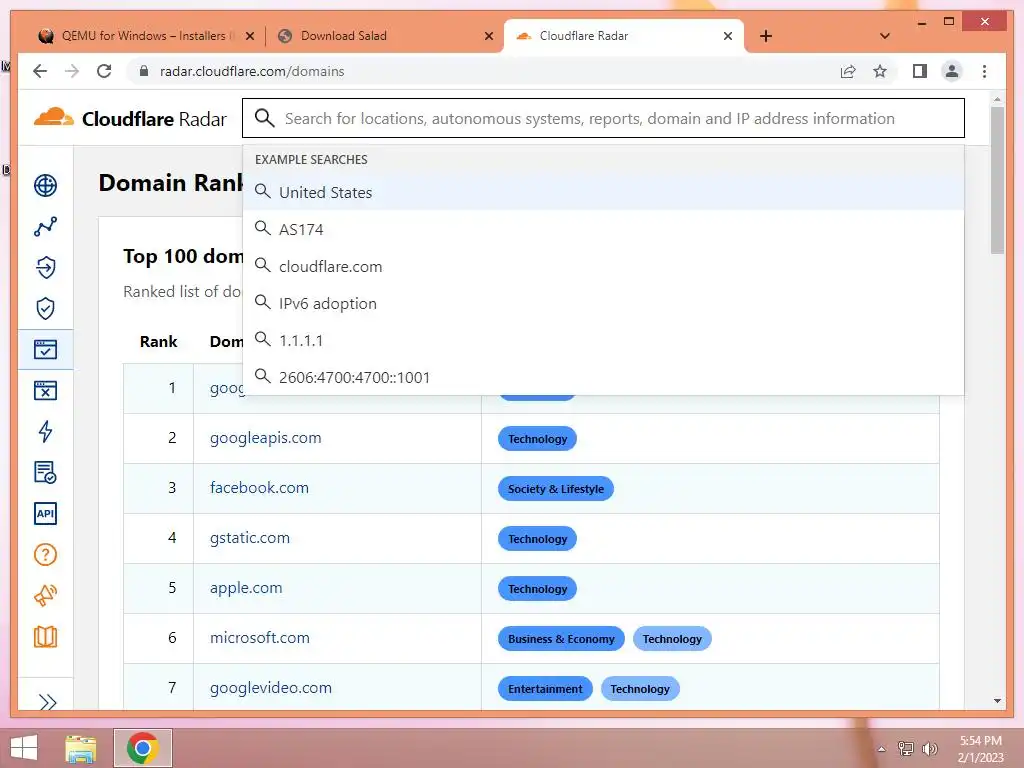The image size is (1024, 768).
Task: Select the cloudflare.com example search
Action: pyautogui.click(x=603, y=266)
